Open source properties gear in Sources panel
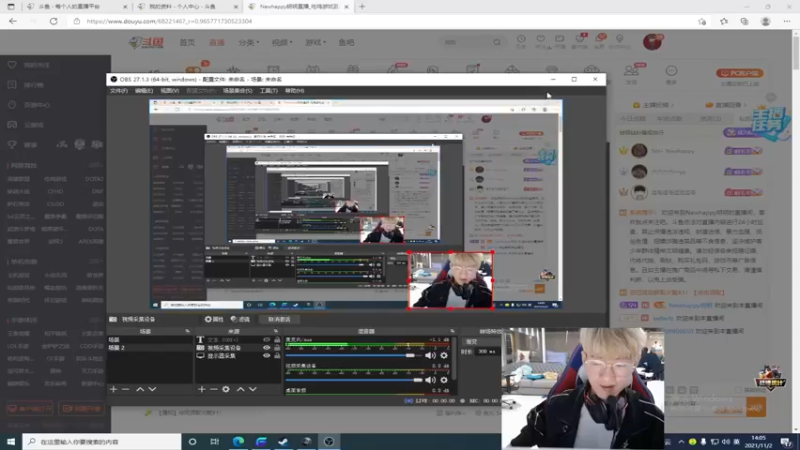 point(226,389)
